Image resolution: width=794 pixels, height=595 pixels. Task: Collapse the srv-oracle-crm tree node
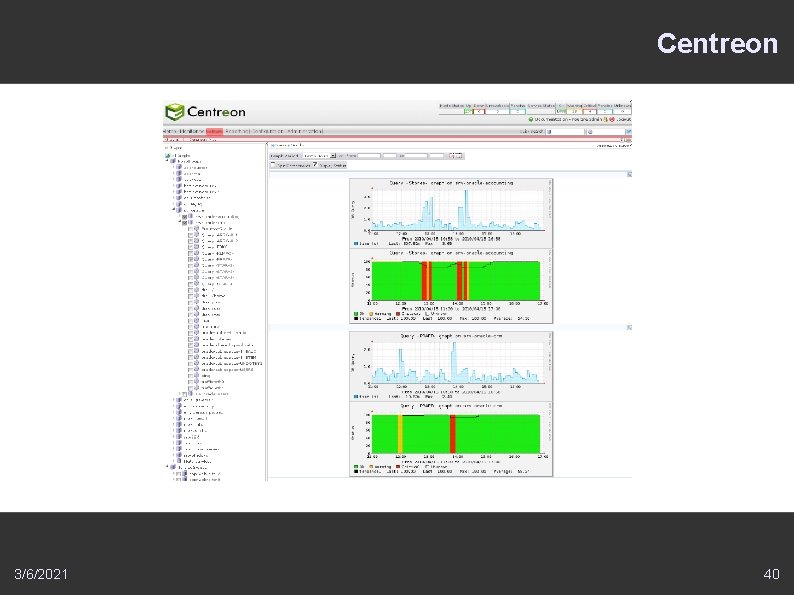tap(180, 221)
